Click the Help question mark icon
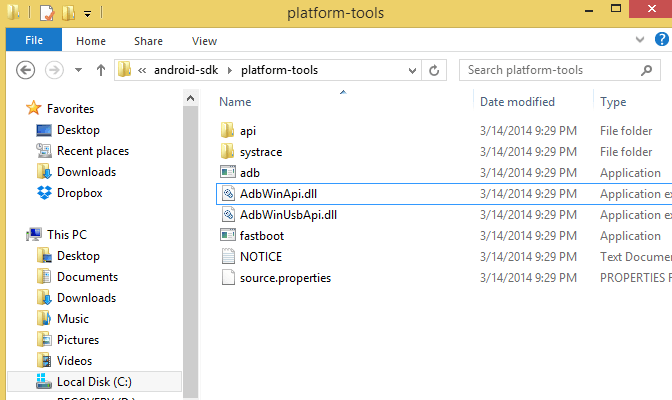Screen dimensions: 672x400 coord(659,41)
